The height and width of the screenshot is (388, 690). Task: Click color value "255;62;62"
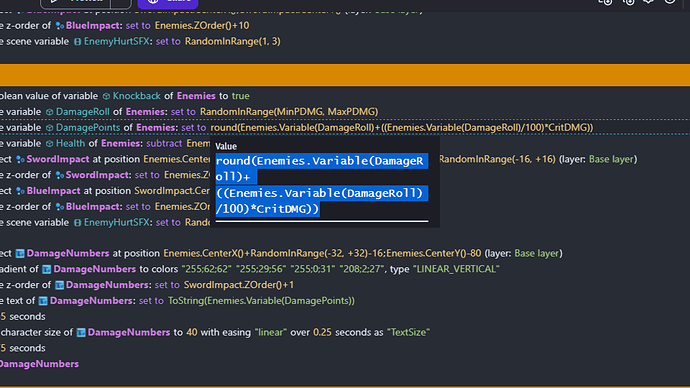tap(207, 269)
